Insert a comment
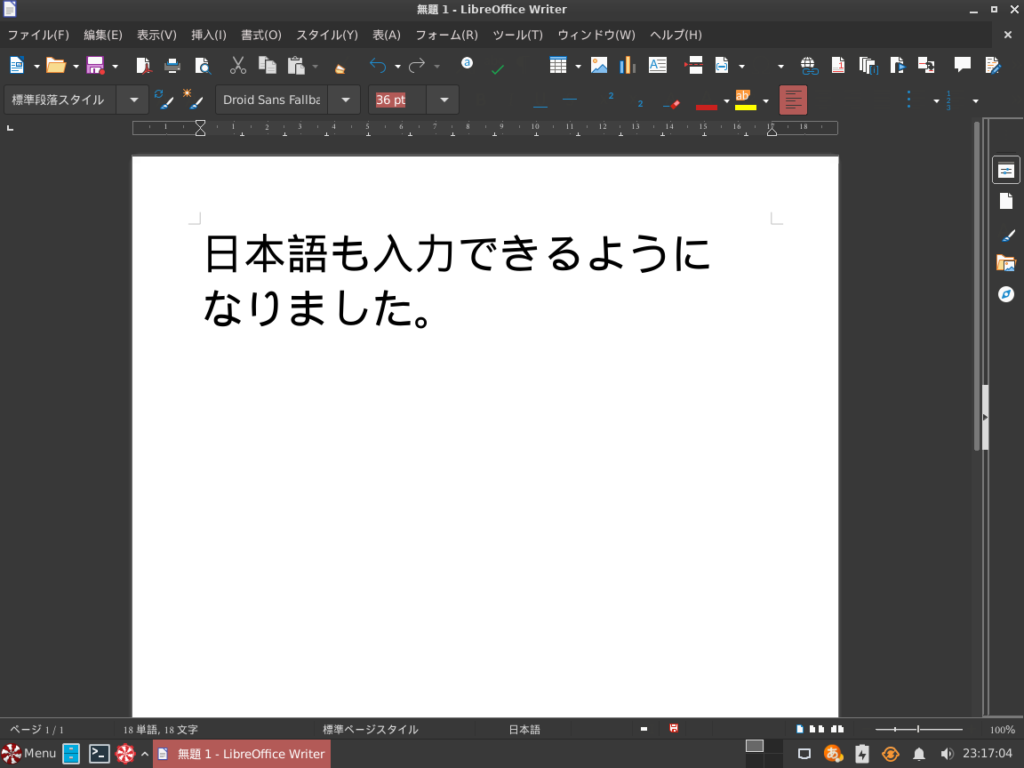The height and width of the screenshot is (768, 1024). [961, 66]
